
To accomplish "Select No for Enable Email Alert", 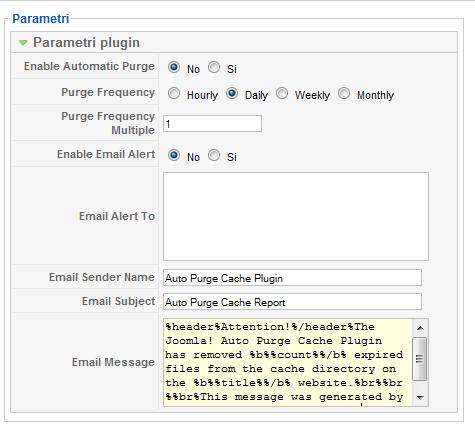I will click(x=174, y=155).
